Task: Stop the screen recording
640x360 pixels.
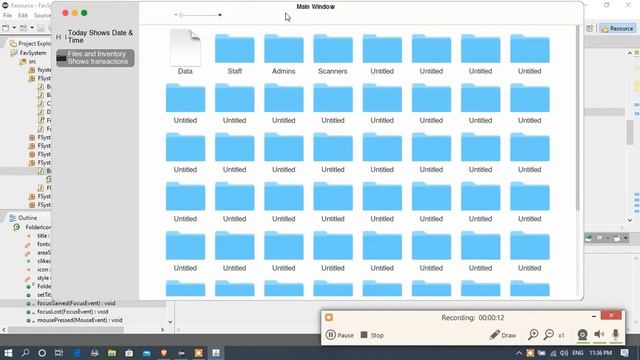Action: [x=372, y=335]
